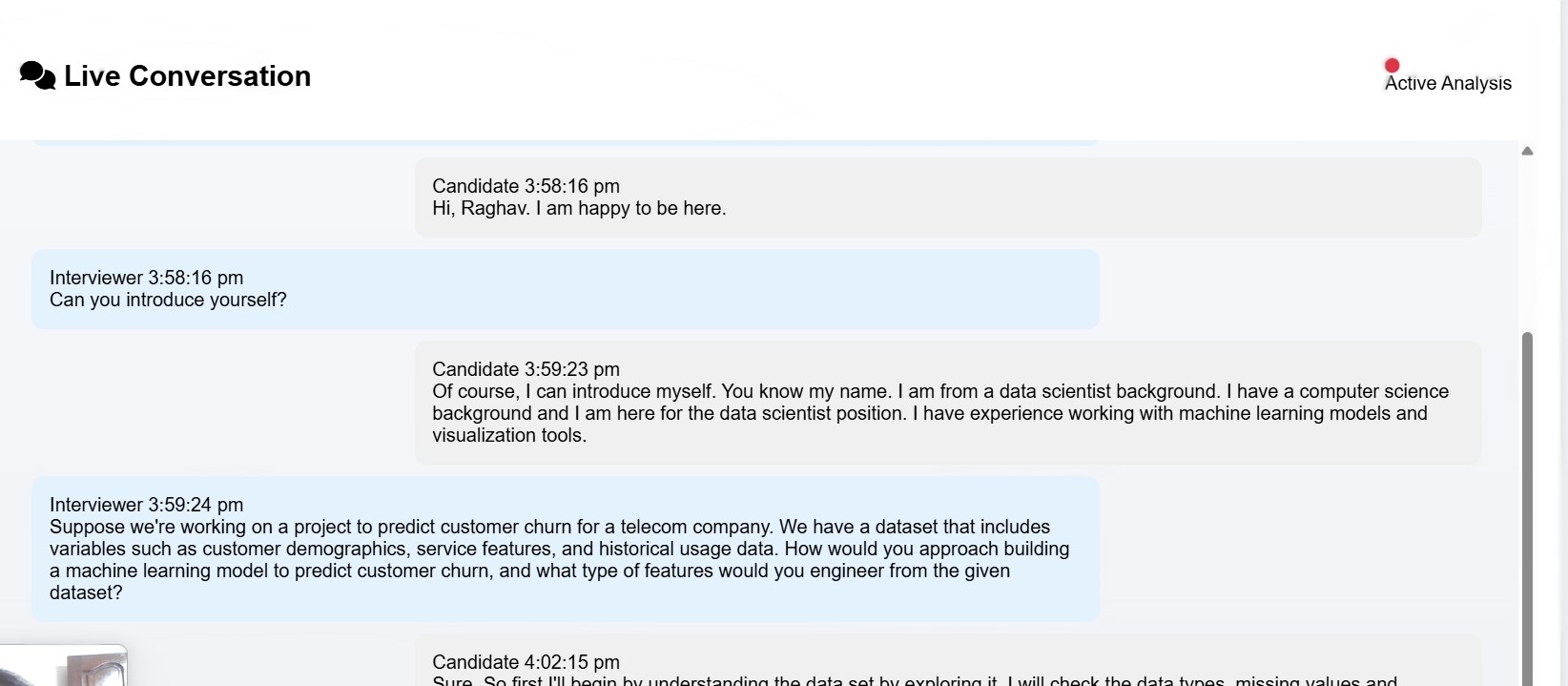
Task: Click the scrollbar up arrow
Action: pyautogui.click(x=1527, y=151)
